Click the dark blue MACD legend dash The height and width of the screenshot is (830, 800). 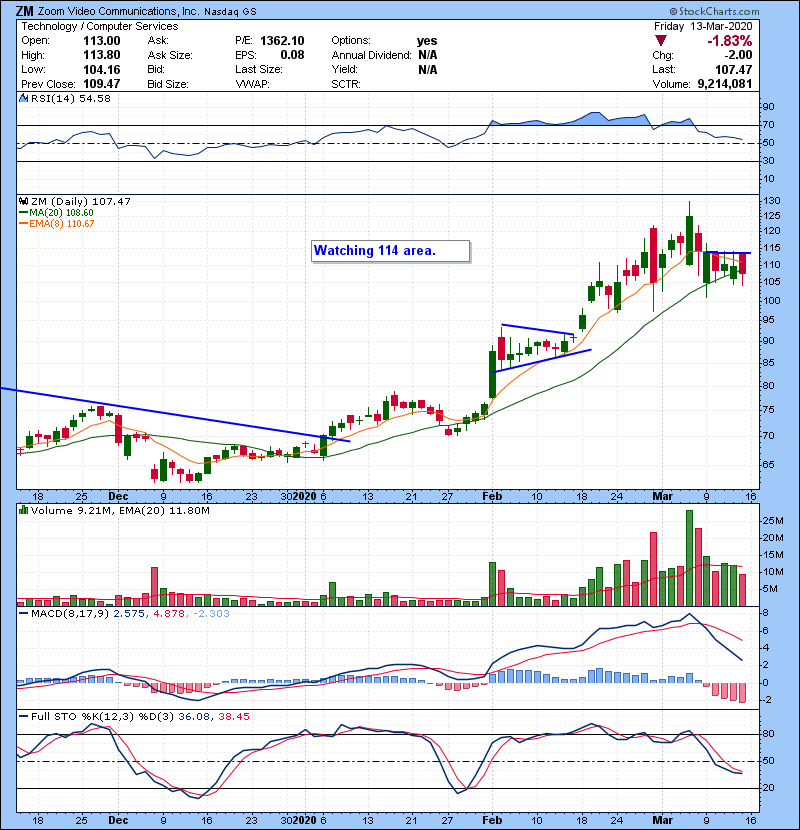coord(23,614)
